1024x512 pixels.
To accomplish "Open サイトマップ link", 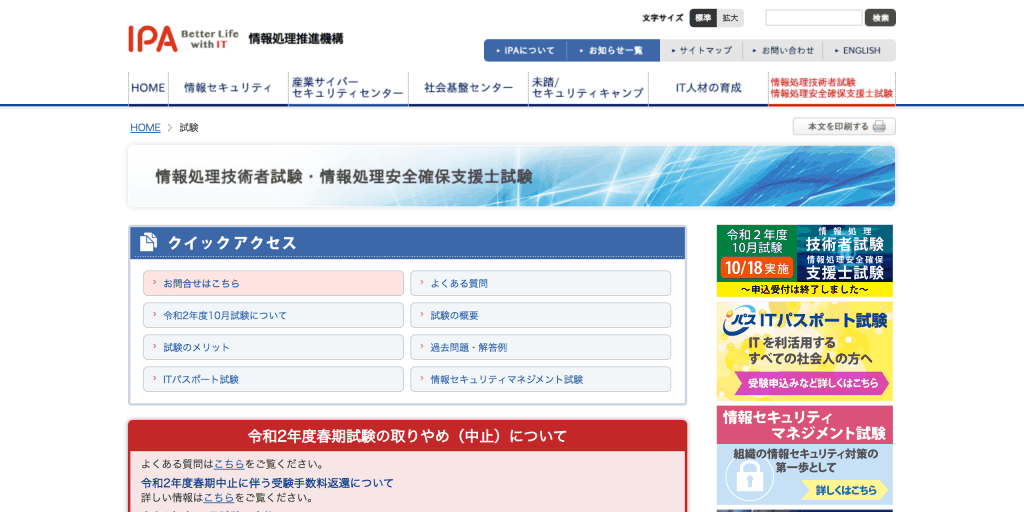I will coord(701,50).
